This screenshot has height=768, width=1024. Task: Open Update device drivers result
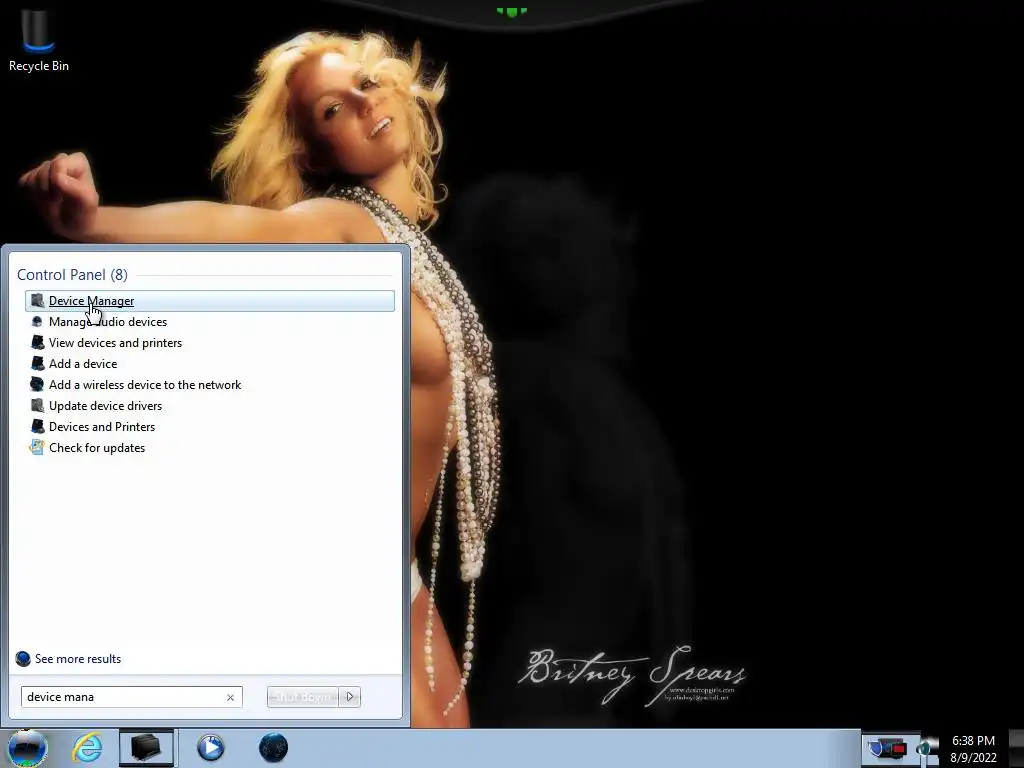point(105,406)
